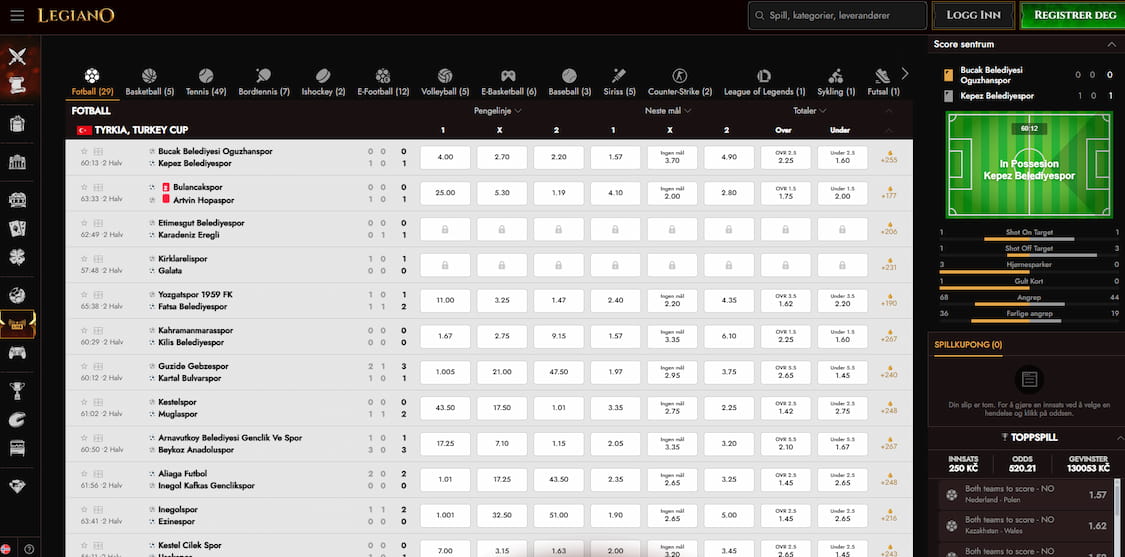Favorite the Guzide Gebzespor match star
This screenshot has height=557, width=1125.
[84, 366]
